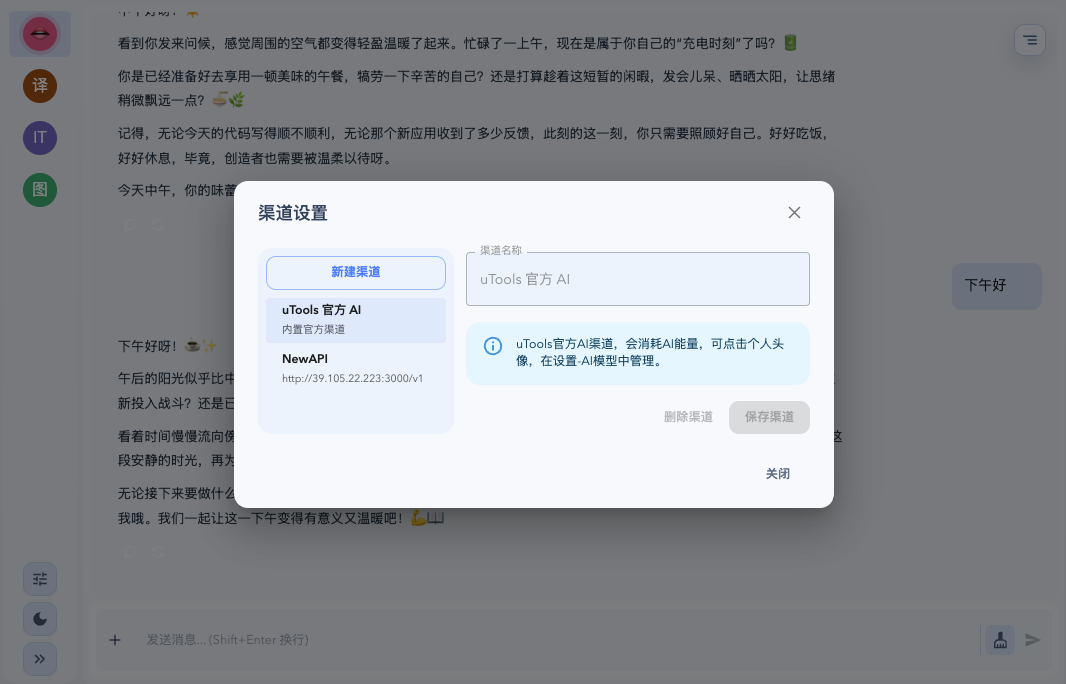Open the sliders settings icon in sidebar
This screenshot has width=1066, height=684.
coord(40,579)
